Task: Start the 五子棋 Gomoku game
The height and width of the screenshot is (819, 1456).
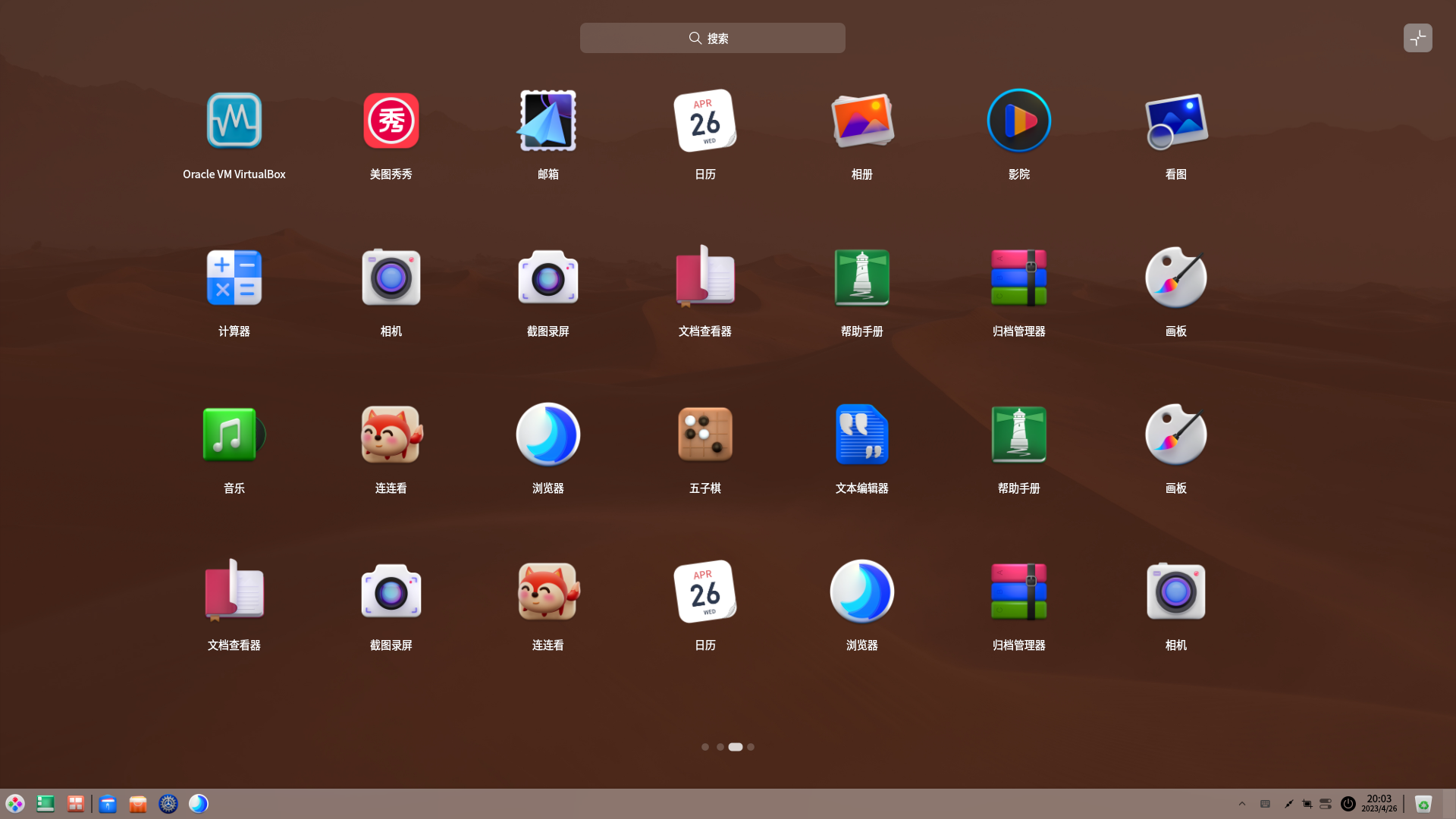Action: pos(704,435)
